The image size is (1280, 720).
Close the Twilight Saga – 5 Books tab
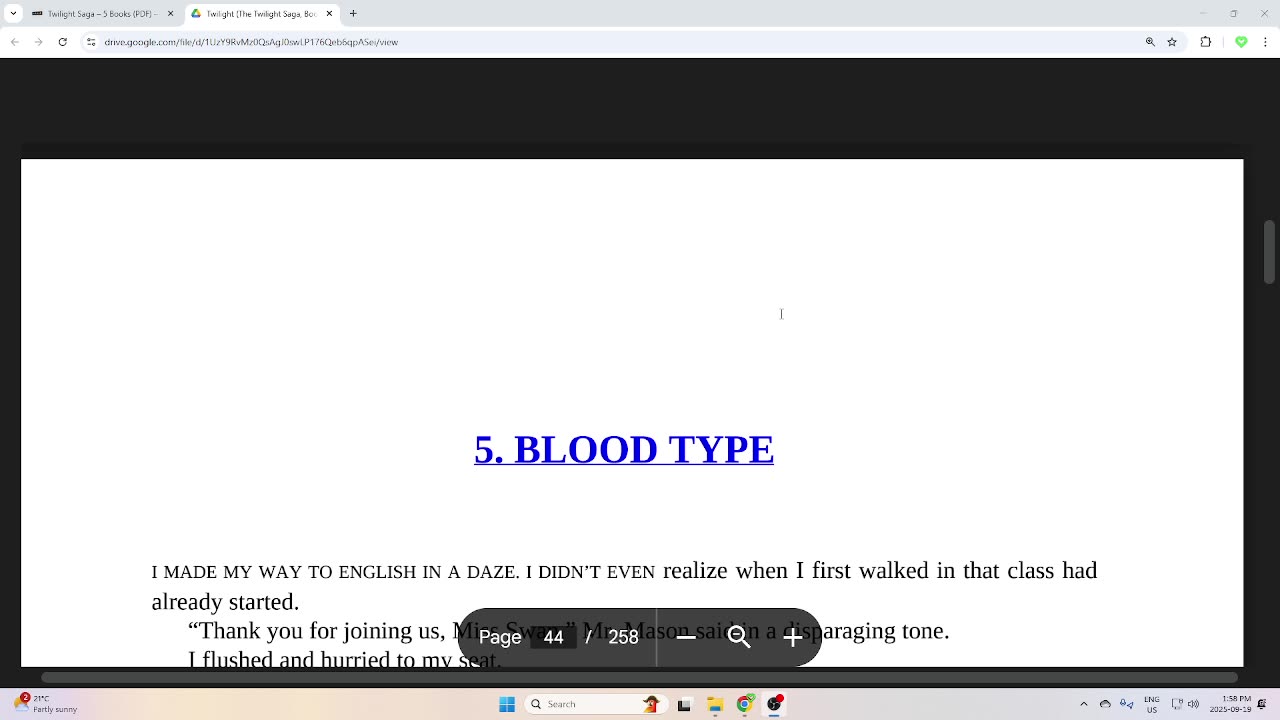pyautogui.click(x=169, y=14)
